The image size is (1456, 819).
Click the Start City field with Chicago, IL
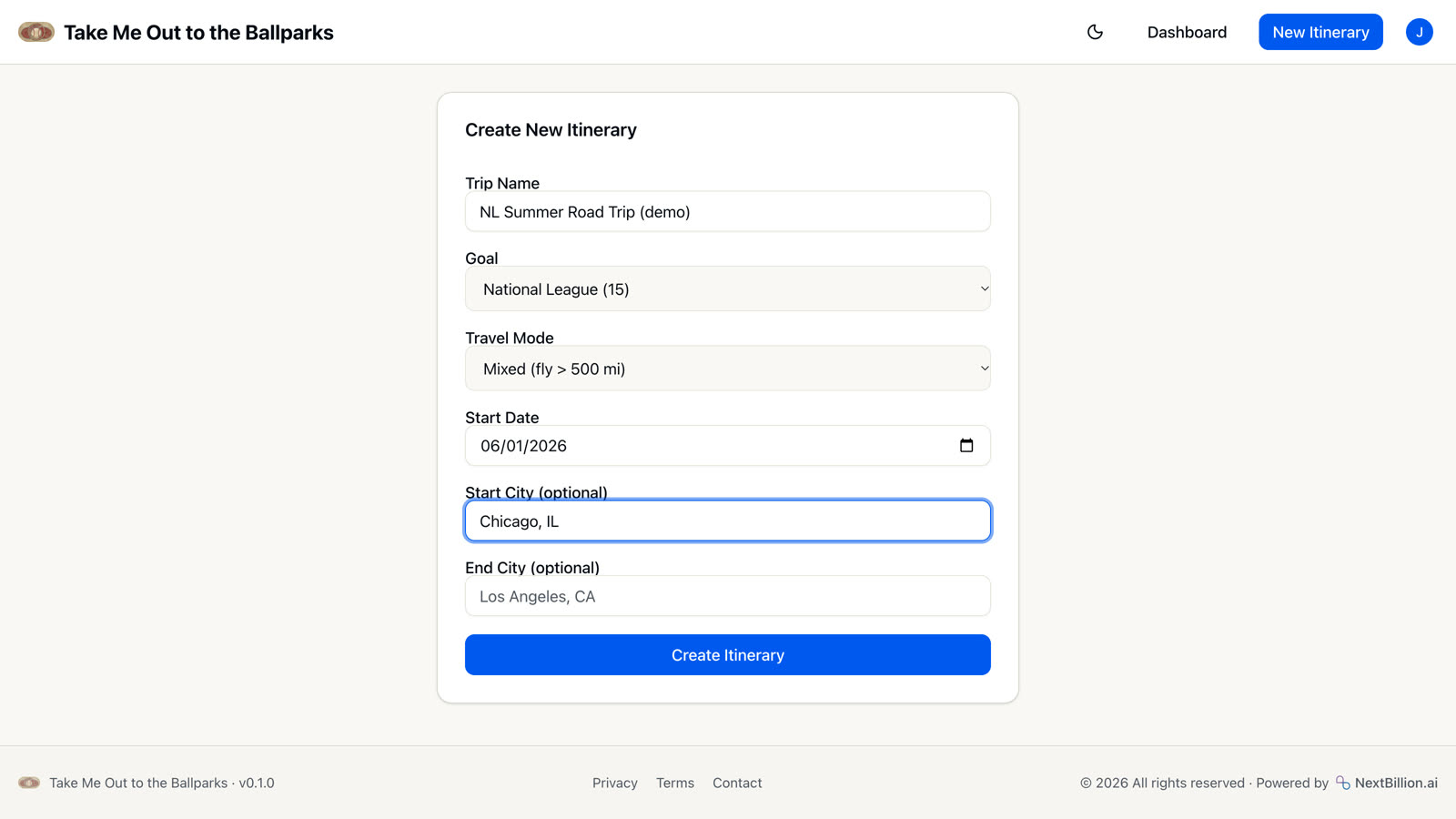pyautogui.click(x=728, y=521)
